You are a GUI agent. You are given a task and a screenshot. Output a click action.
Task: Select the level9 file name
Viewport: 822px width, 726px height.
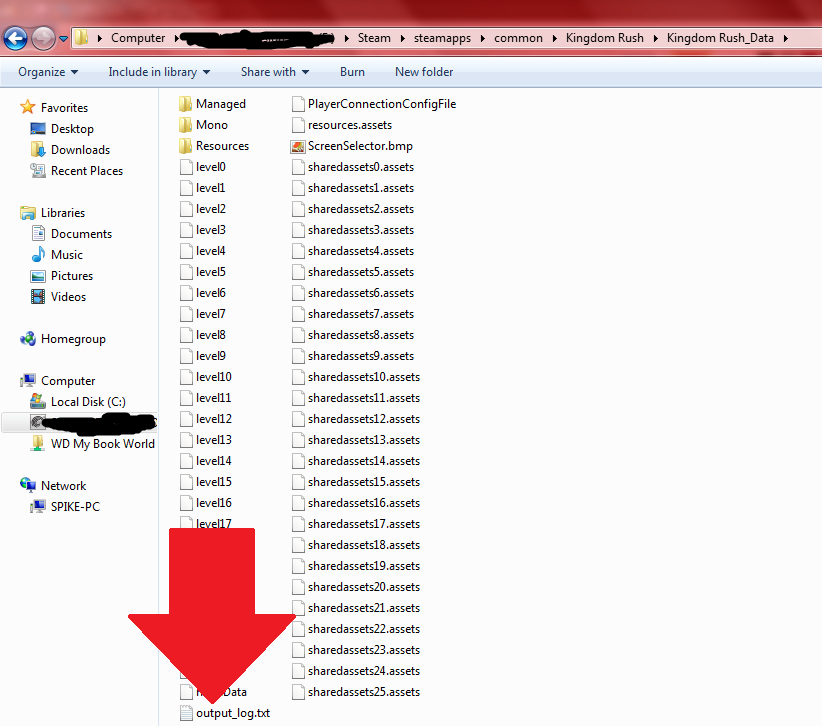point(211,356)
